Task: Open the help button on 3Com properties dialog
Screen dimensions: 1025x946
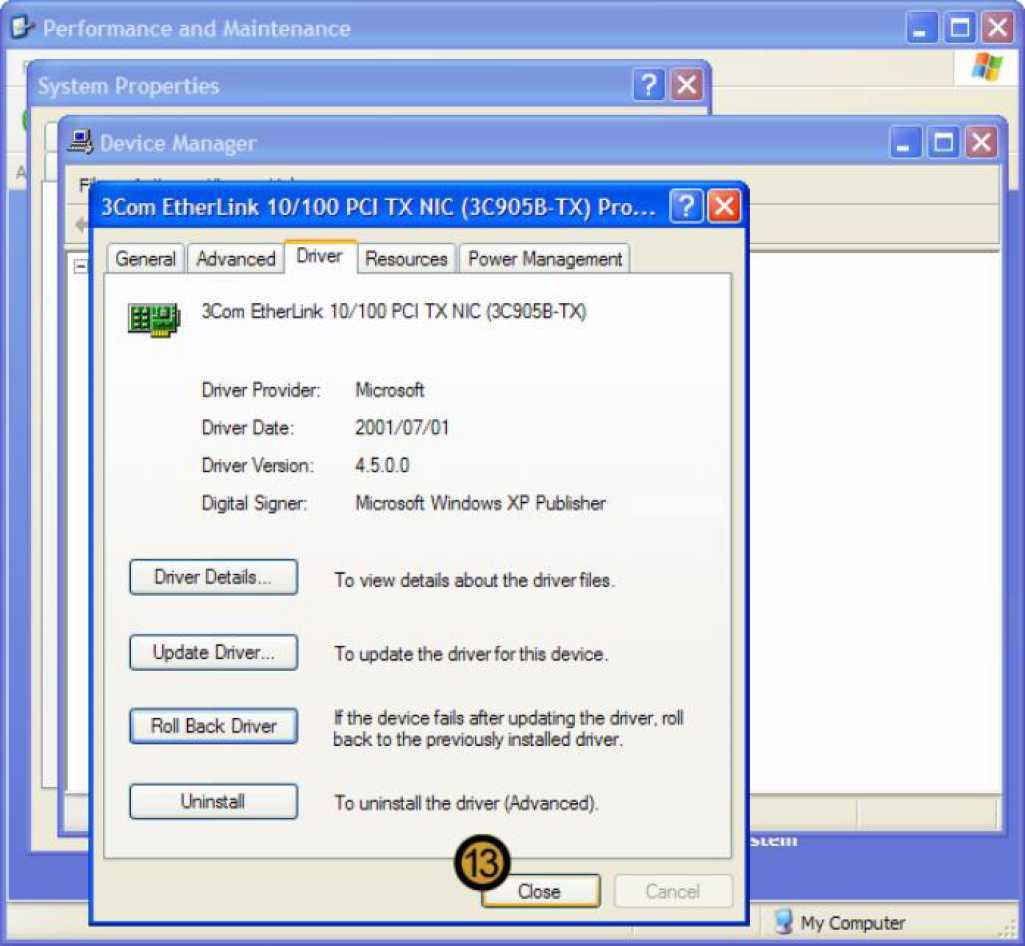Action: pyautogui.click(x=686, y=207)
